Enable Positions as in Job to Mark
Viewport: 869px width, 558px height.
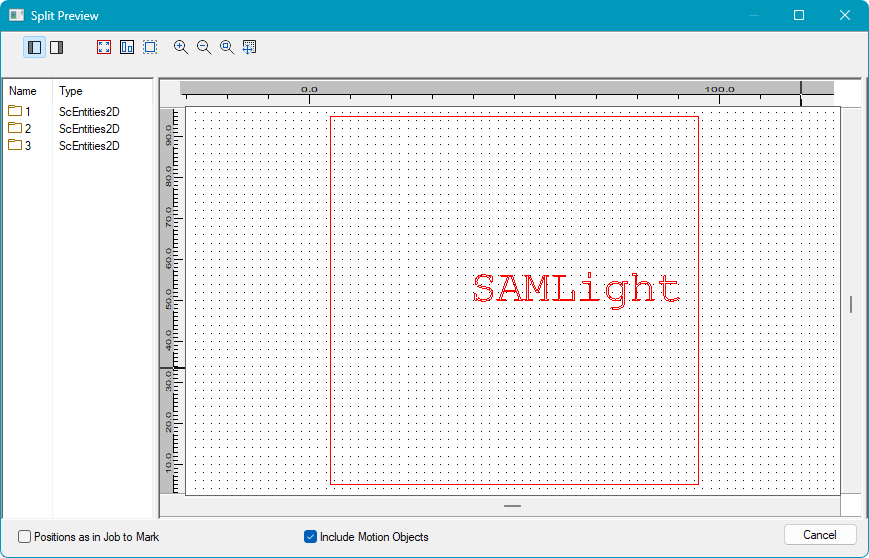point(24,536)
